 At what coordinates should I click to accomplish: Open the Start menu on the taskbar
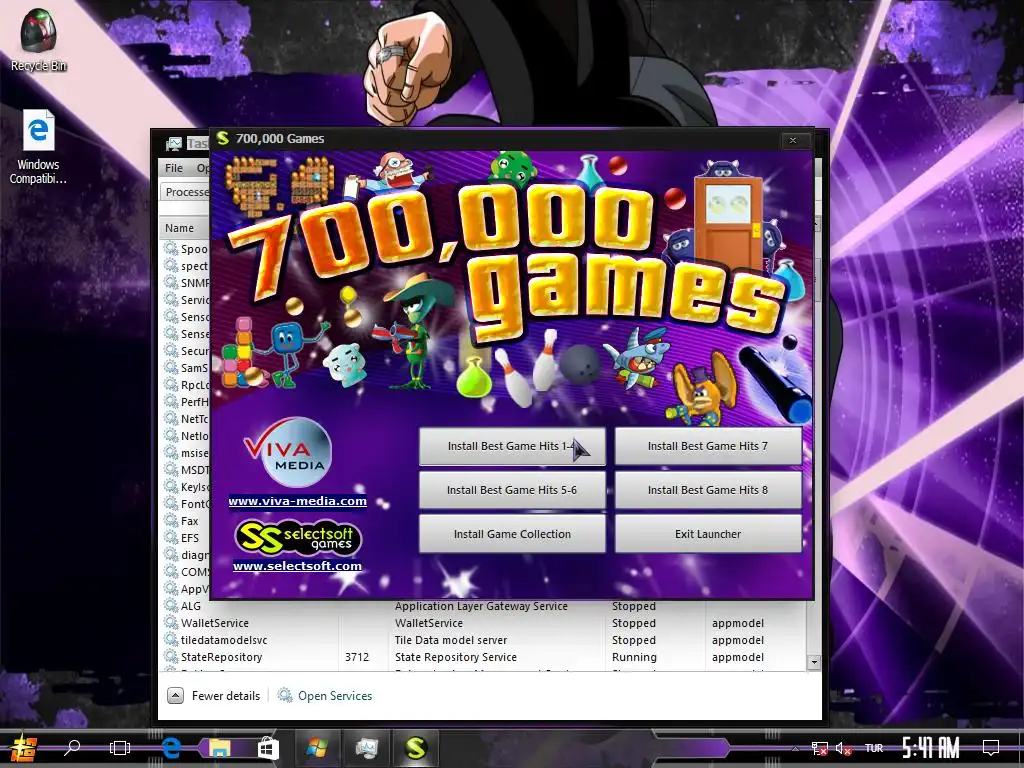[x=24, y=748]
